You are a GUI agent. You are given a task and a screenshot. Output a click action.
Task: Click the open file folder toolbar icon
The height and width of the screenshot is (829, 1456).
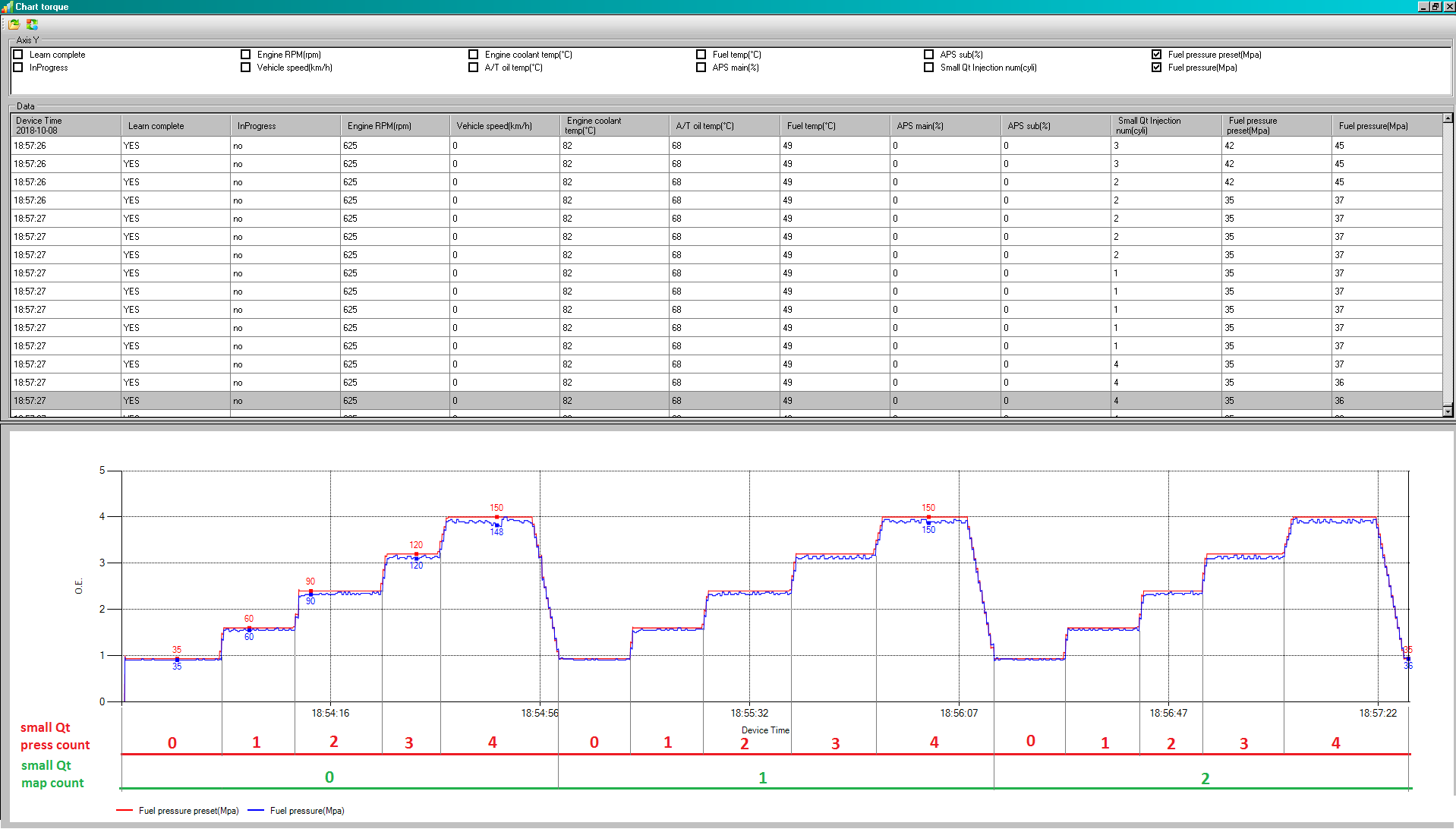pyautogui.click(x=14, y=24)
